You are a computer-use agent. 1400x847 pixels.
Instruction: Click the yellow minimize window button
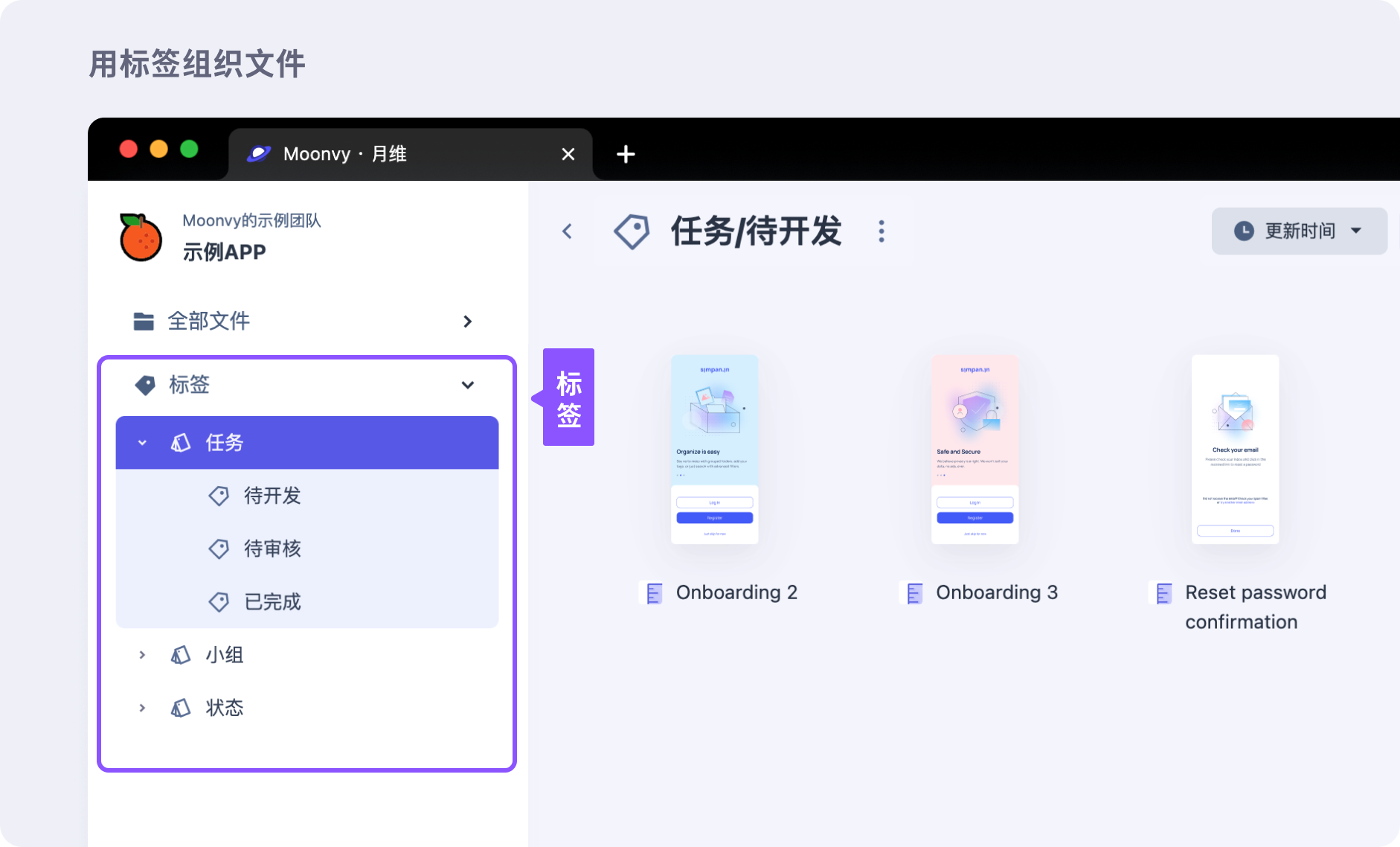click(159, 149)
